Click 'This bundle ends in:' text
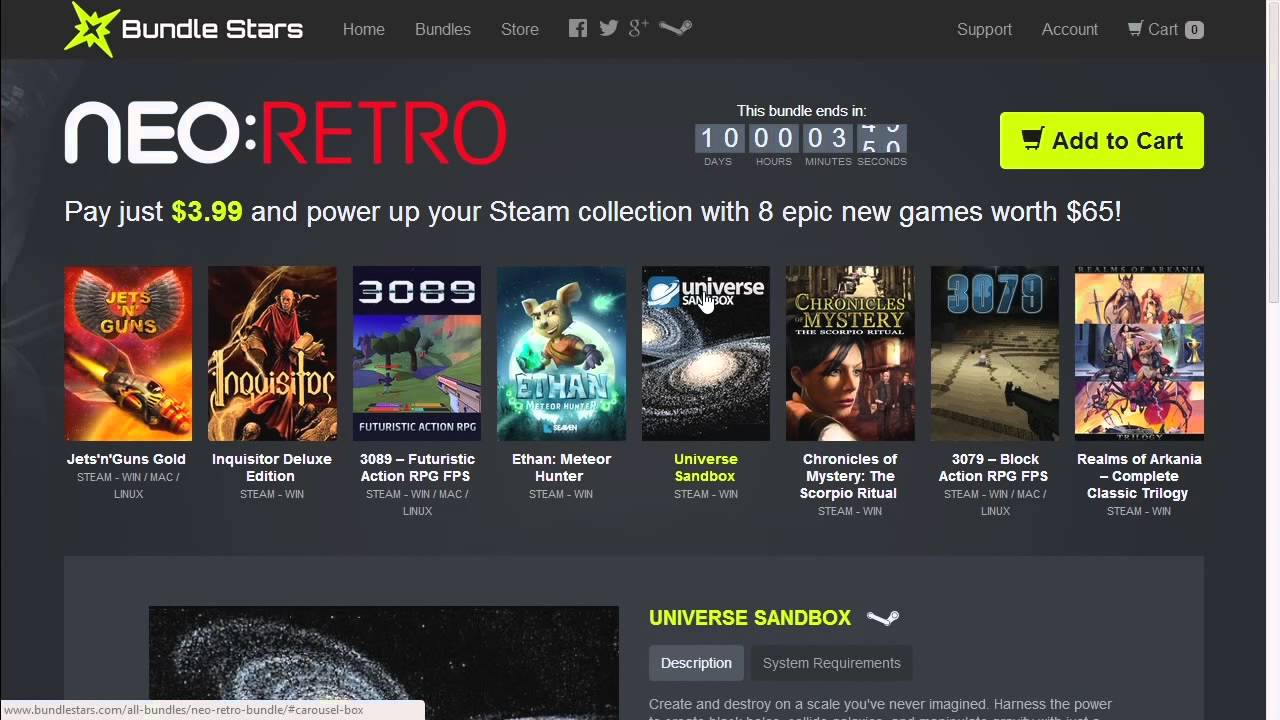Viewport: 1280px width, 720px height. pos(801,111)
